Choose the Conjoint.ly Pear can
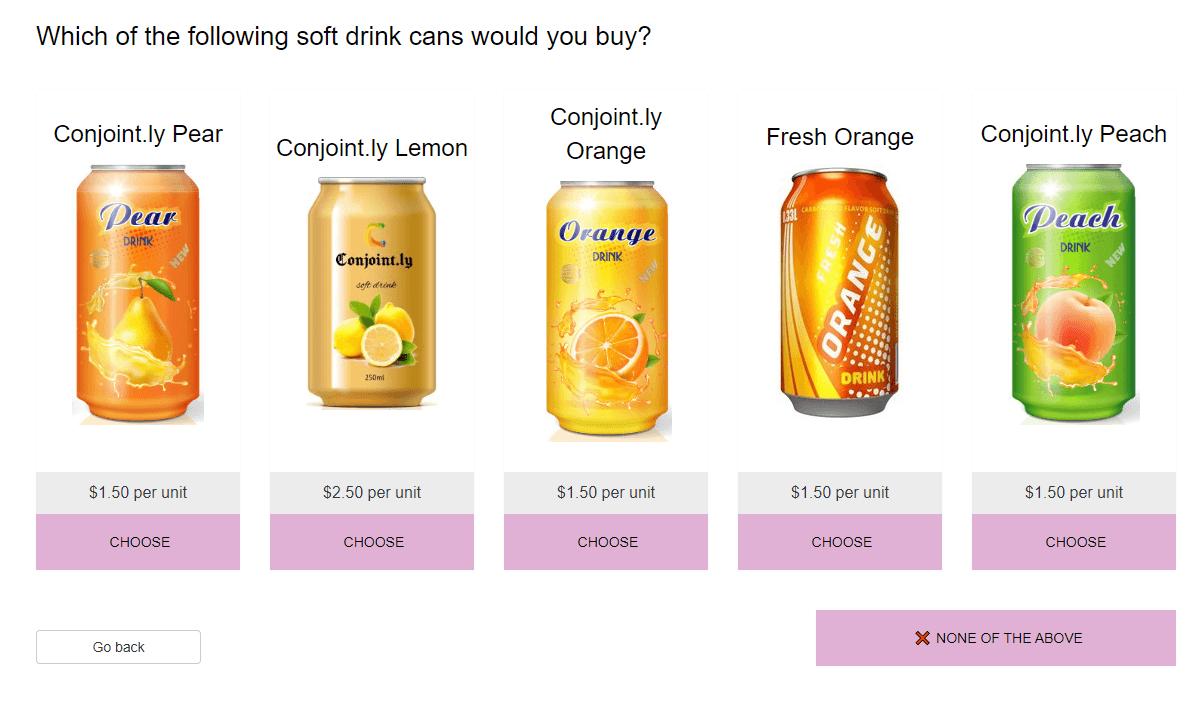The height and width of the screenshot is (718, 1198). point(137,541)
